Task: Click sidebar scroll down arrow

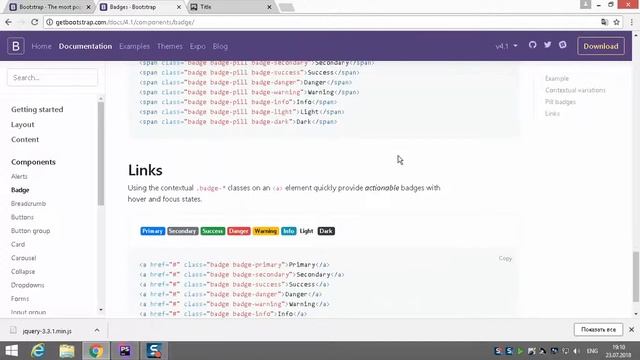Action: [101, 310]
